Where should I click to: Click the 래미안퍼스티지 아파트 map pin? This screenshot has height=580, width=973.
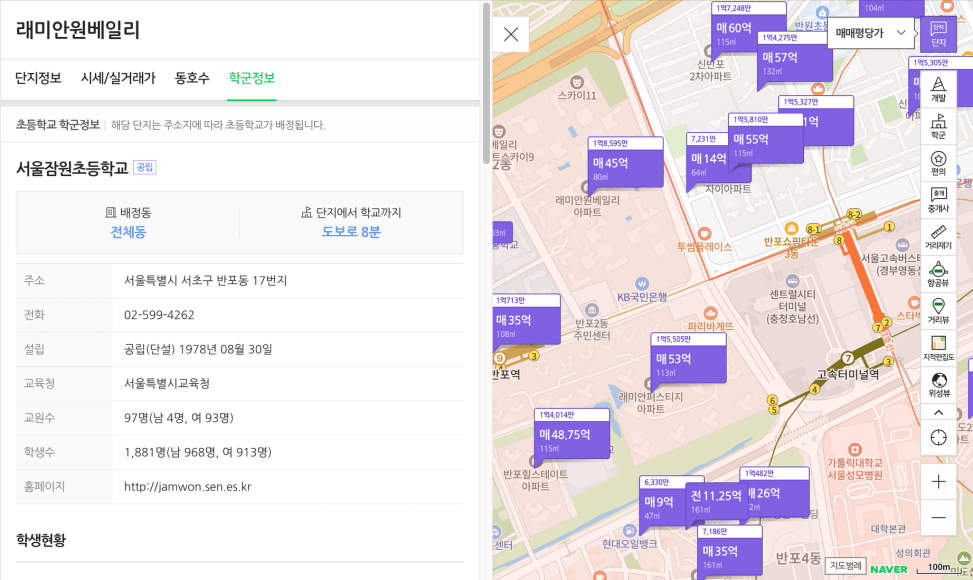point(649,383)
